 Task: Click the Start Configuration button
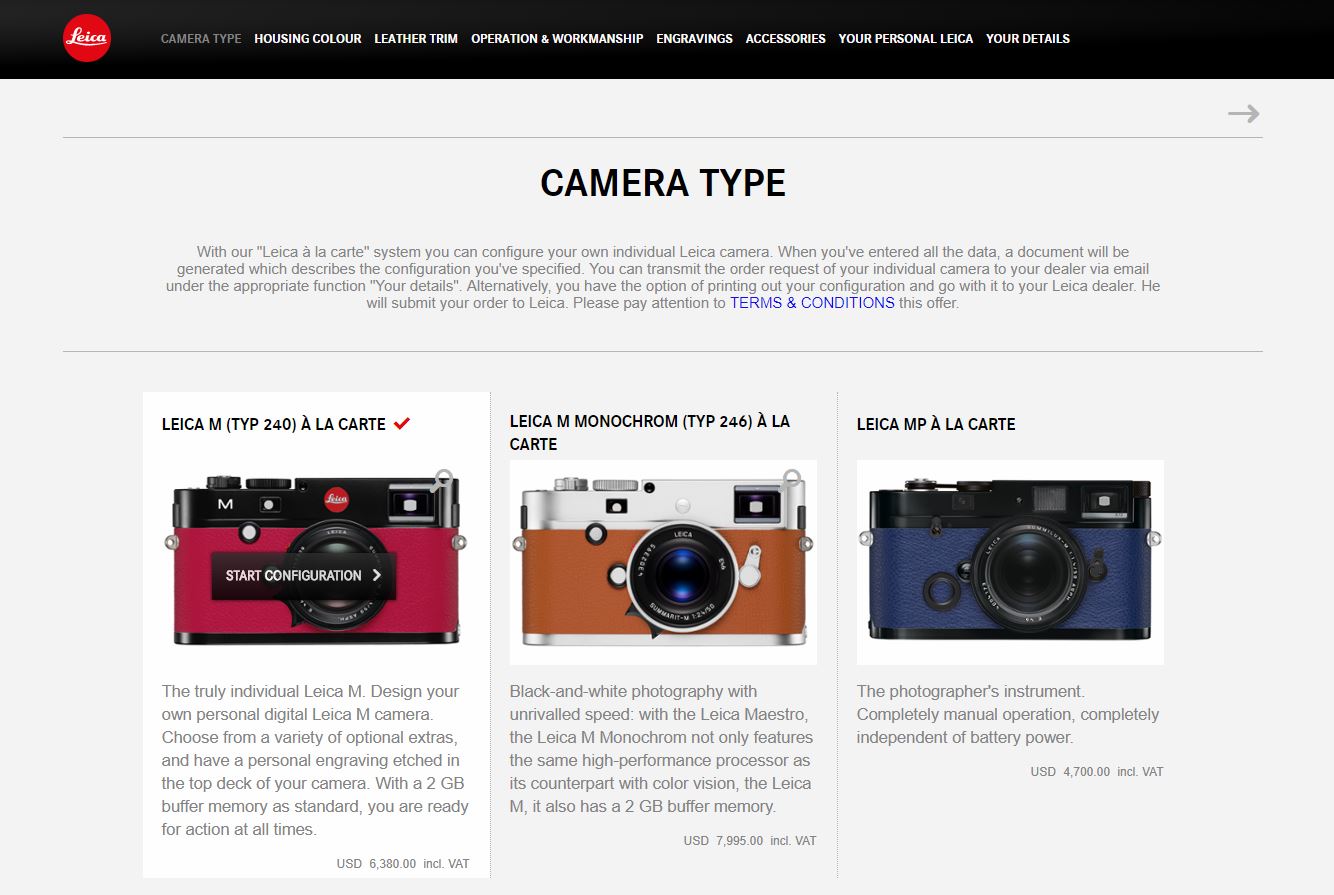pyautogui.click(x=304, y=575)
